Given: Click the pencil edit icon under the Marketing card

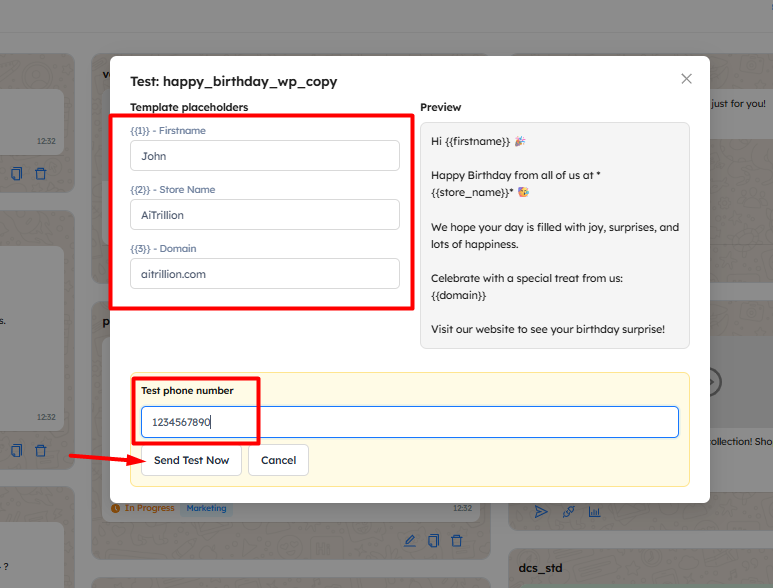Looking at the screenshot, I should pos(410,541).
